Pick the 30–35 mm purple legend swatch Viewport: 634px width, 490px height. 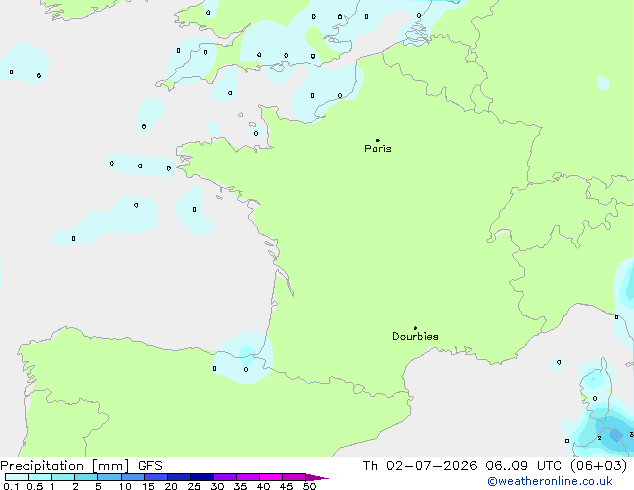click(225, 477)
